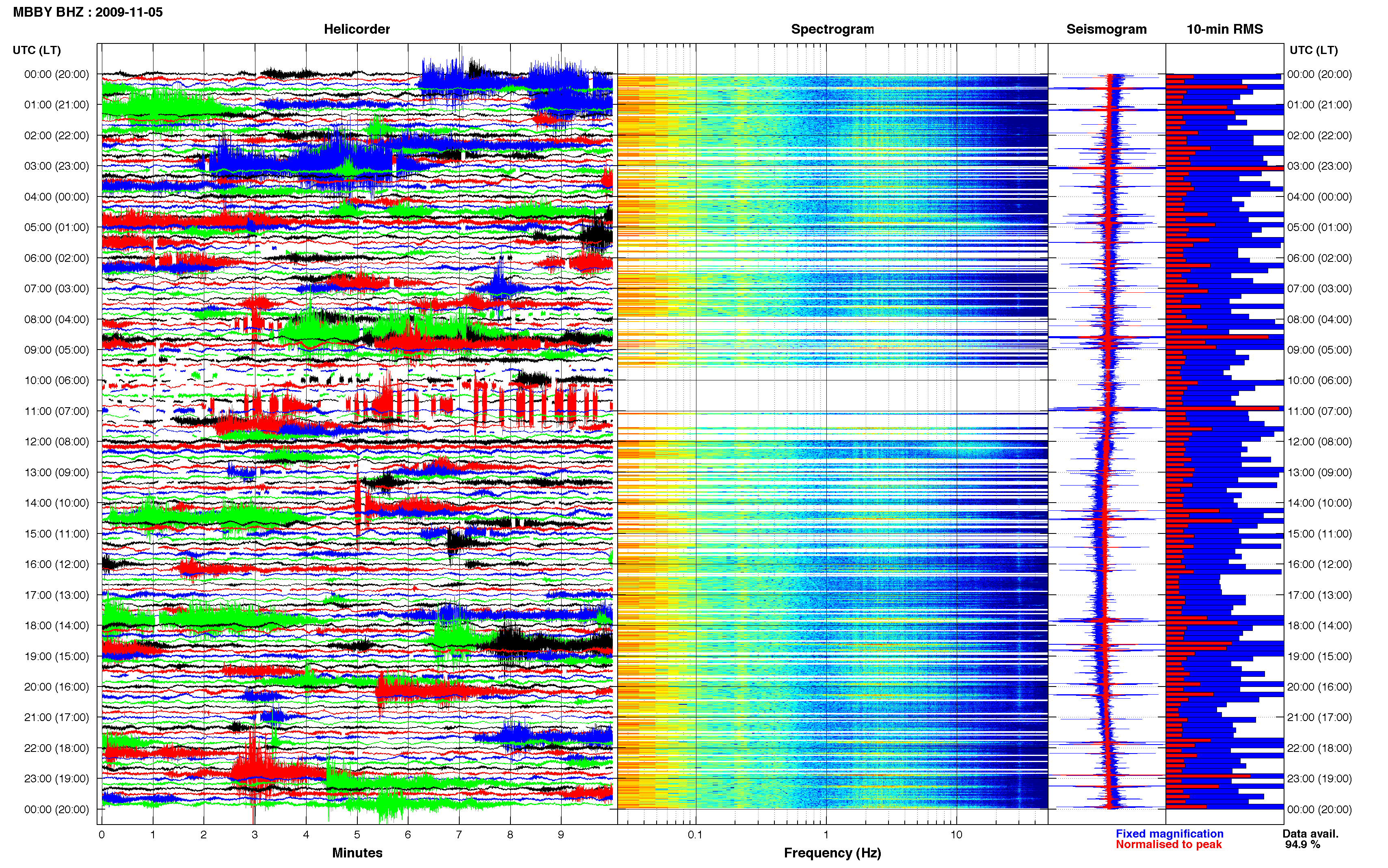Click the 'Minutes' x-axis label

[x=357, y=853]
